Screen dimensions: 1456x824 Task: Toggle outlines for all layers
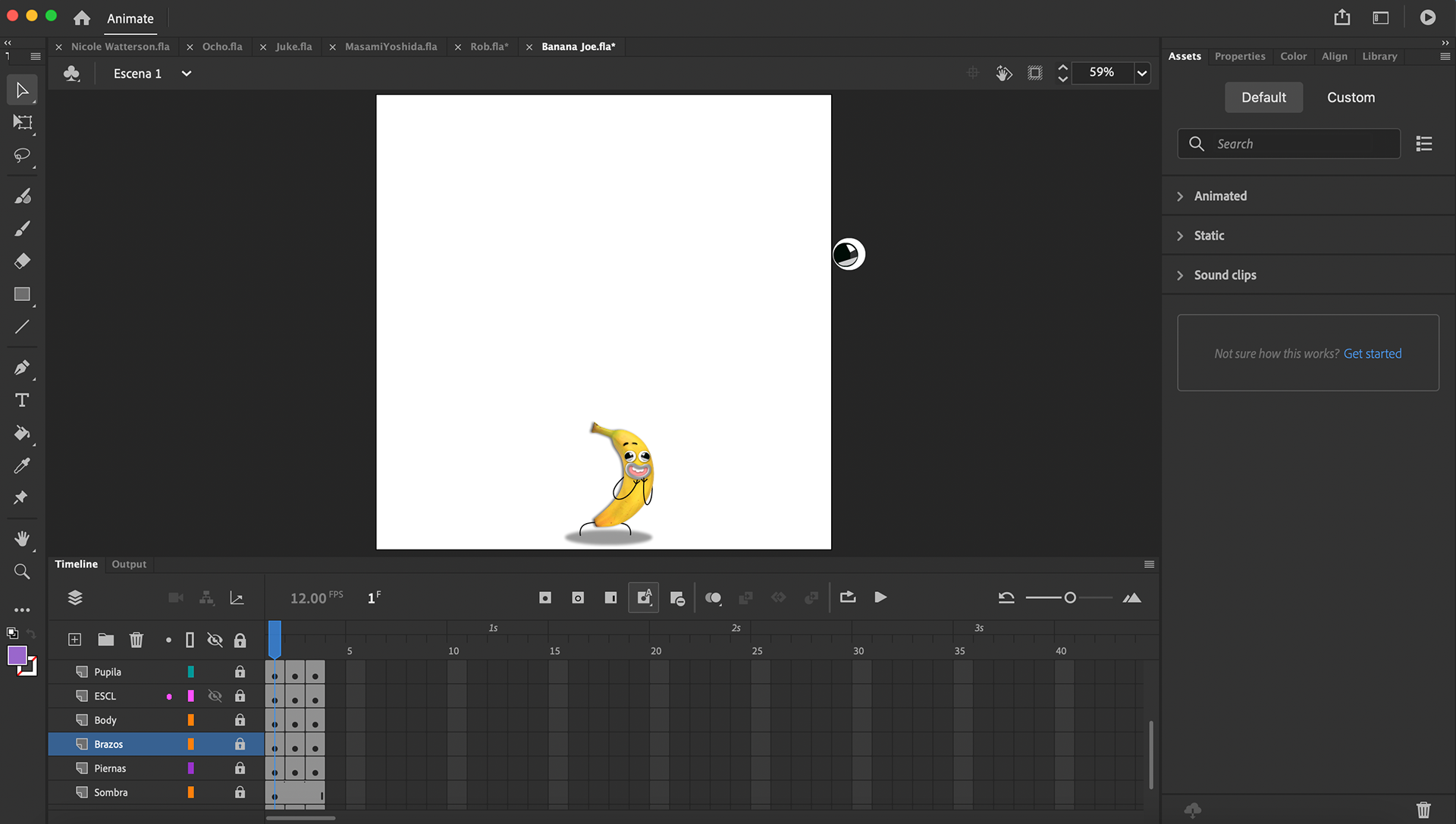tap(190, 641)
